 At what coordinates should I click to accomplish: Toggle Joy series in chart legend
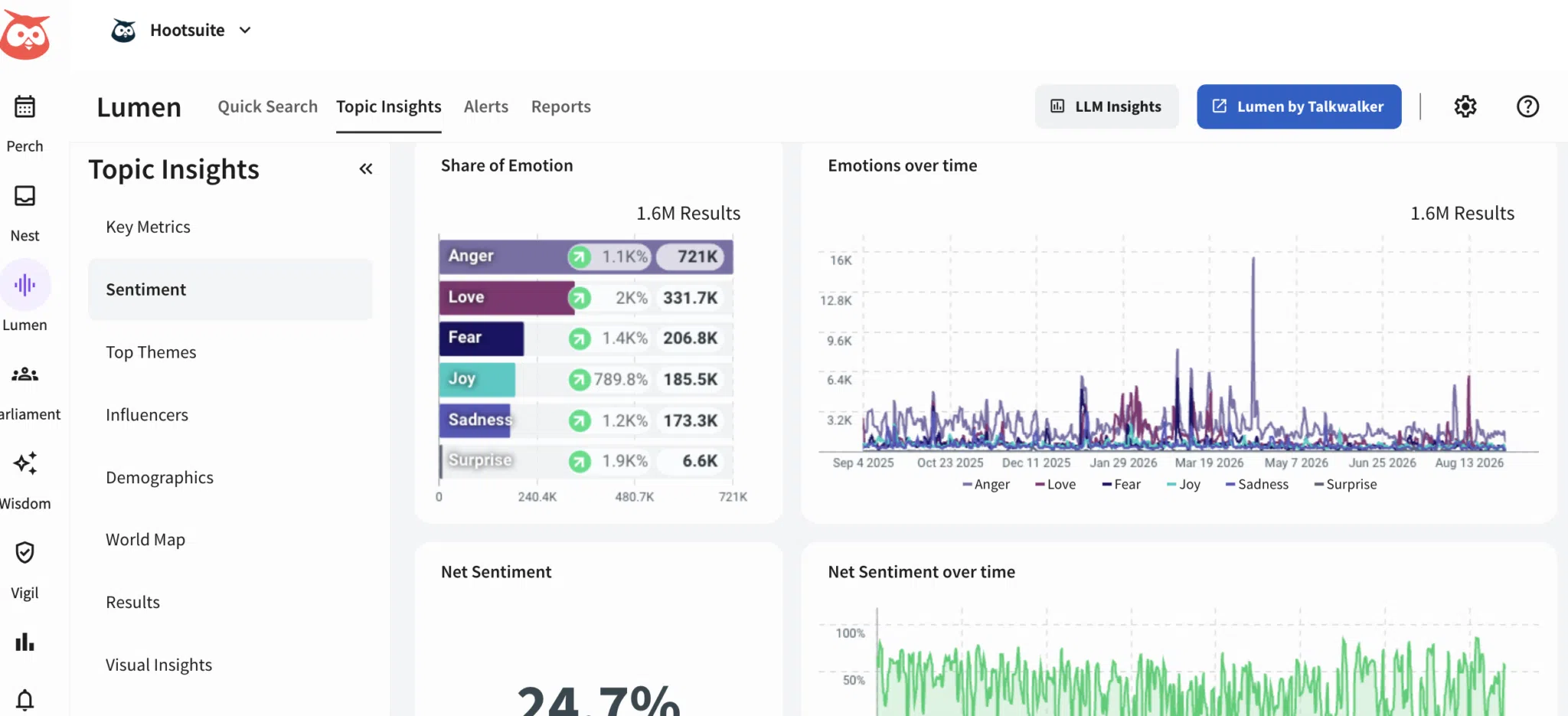coord(1184,485)
